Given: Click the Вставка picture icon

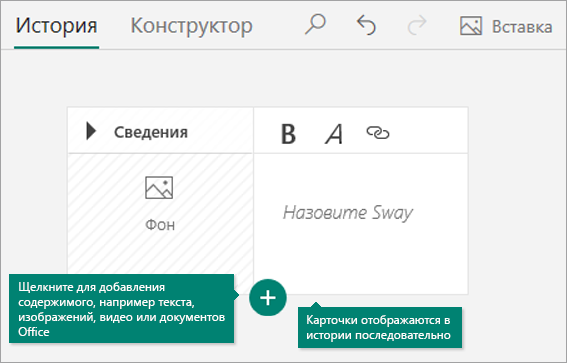Looking at the screenshot, I should pyautogui.click(x=470, y=26).
